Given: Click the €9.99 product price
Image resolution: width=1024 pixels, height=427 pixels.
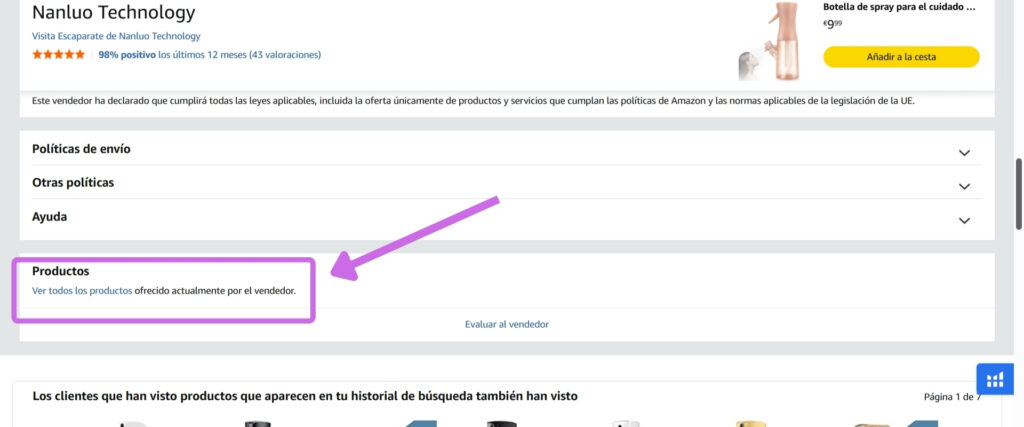Looking at the screenshot, I should coord(833,24).
